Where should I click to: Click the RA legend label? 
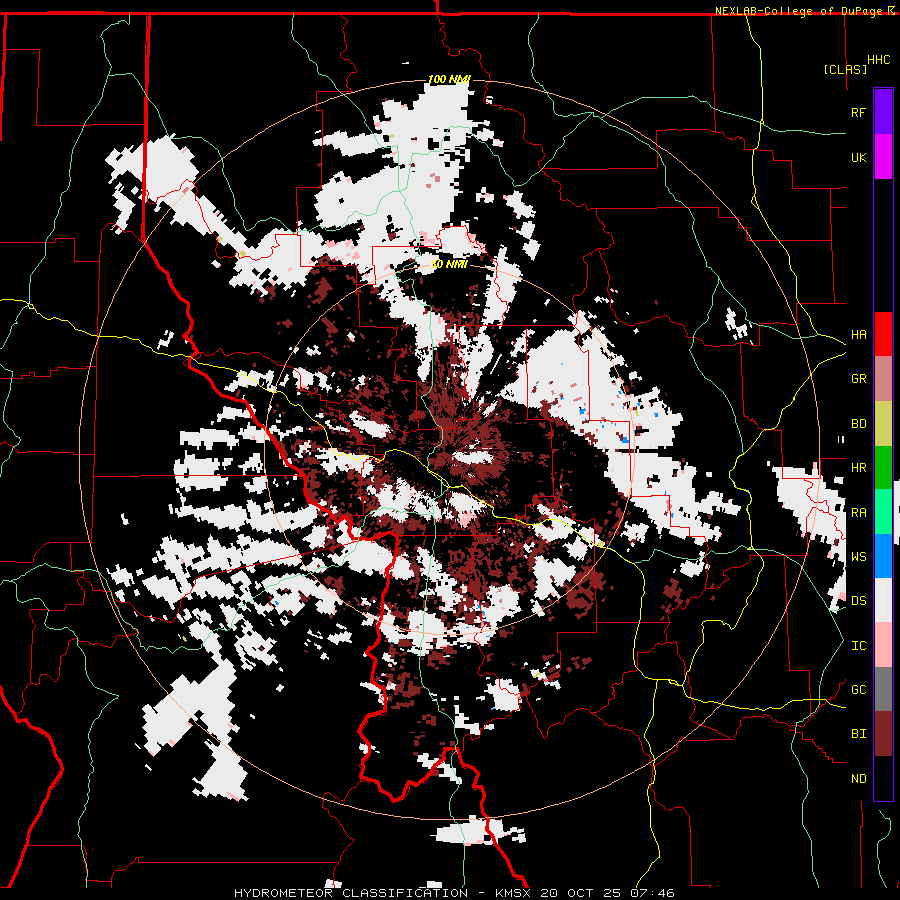859,512
